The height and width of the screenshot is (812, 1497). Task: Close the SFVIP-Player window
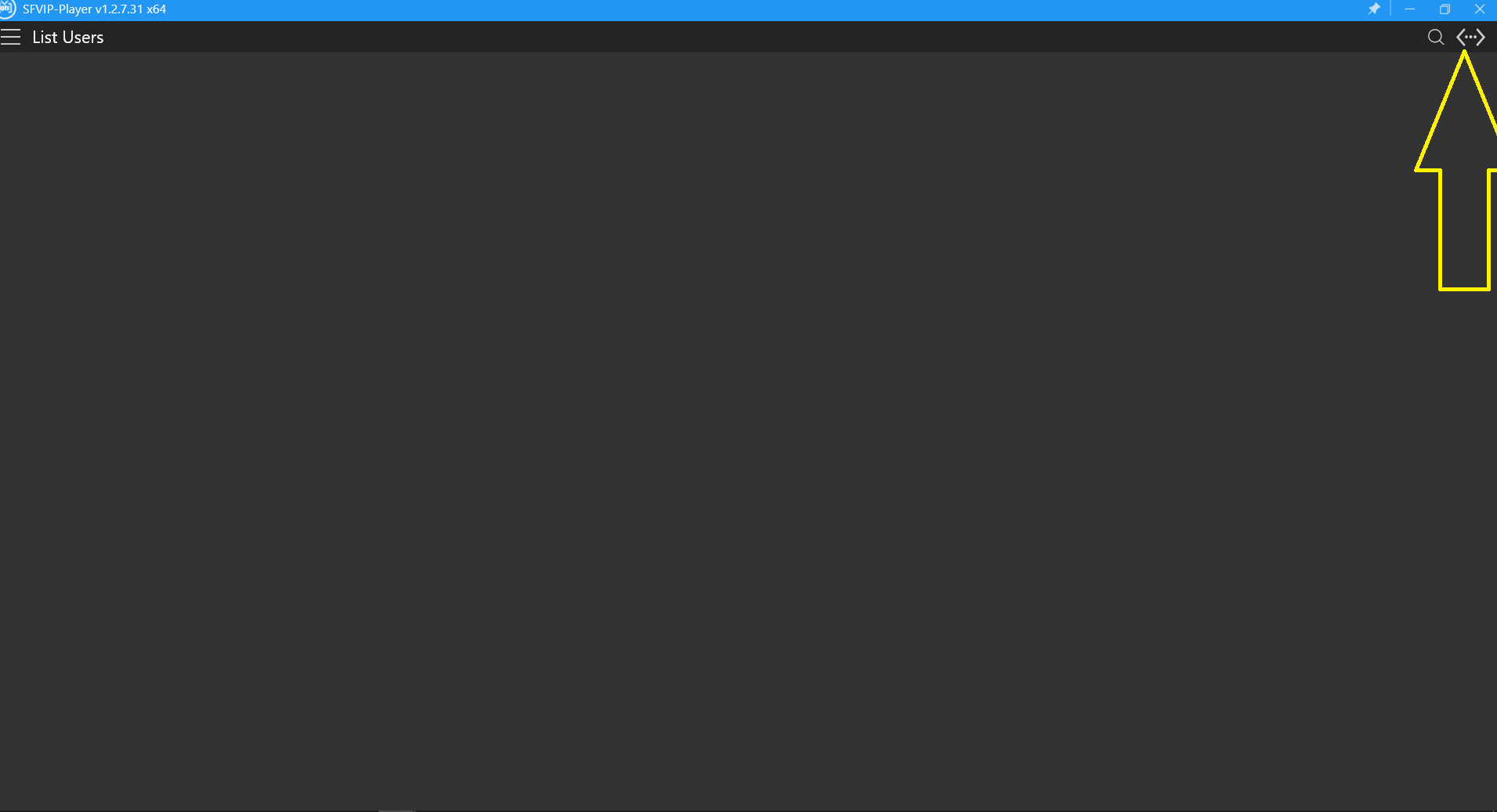pyautogui.click(x=1479, y=9)
